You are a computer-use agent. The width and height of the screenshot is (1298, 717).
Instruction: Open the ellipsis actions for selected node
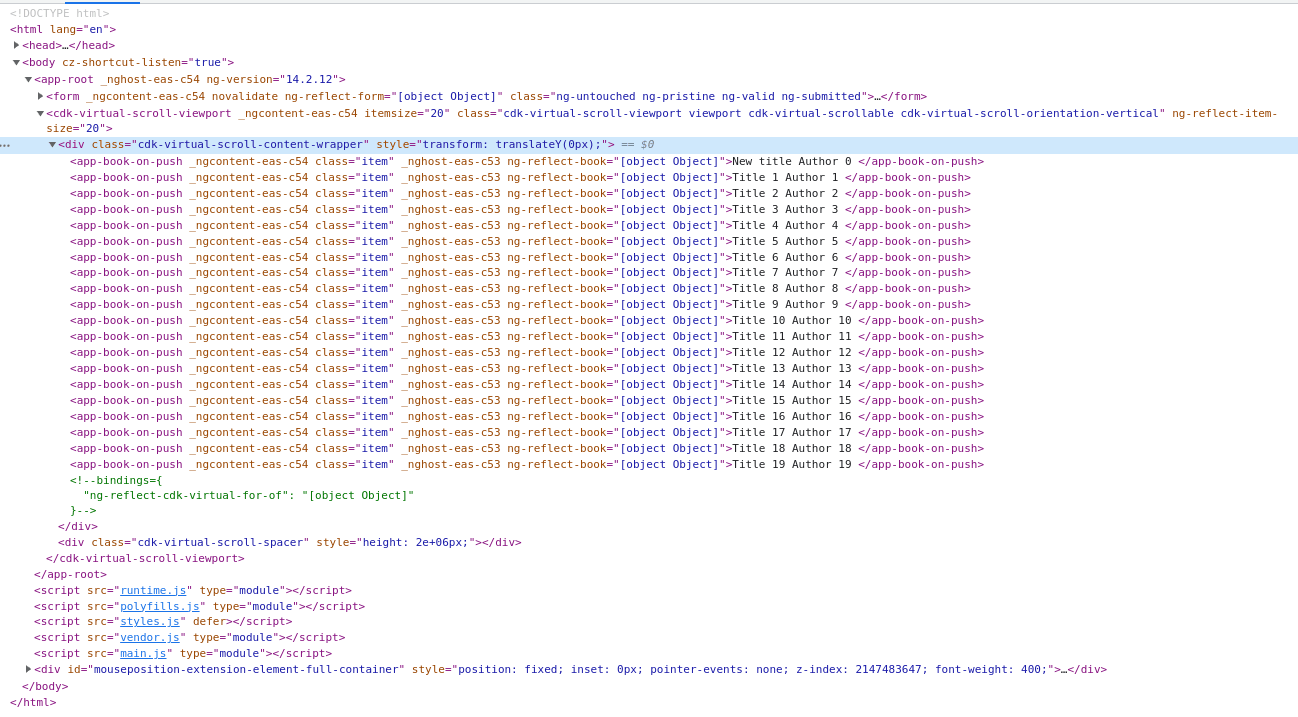click(5, 146)
